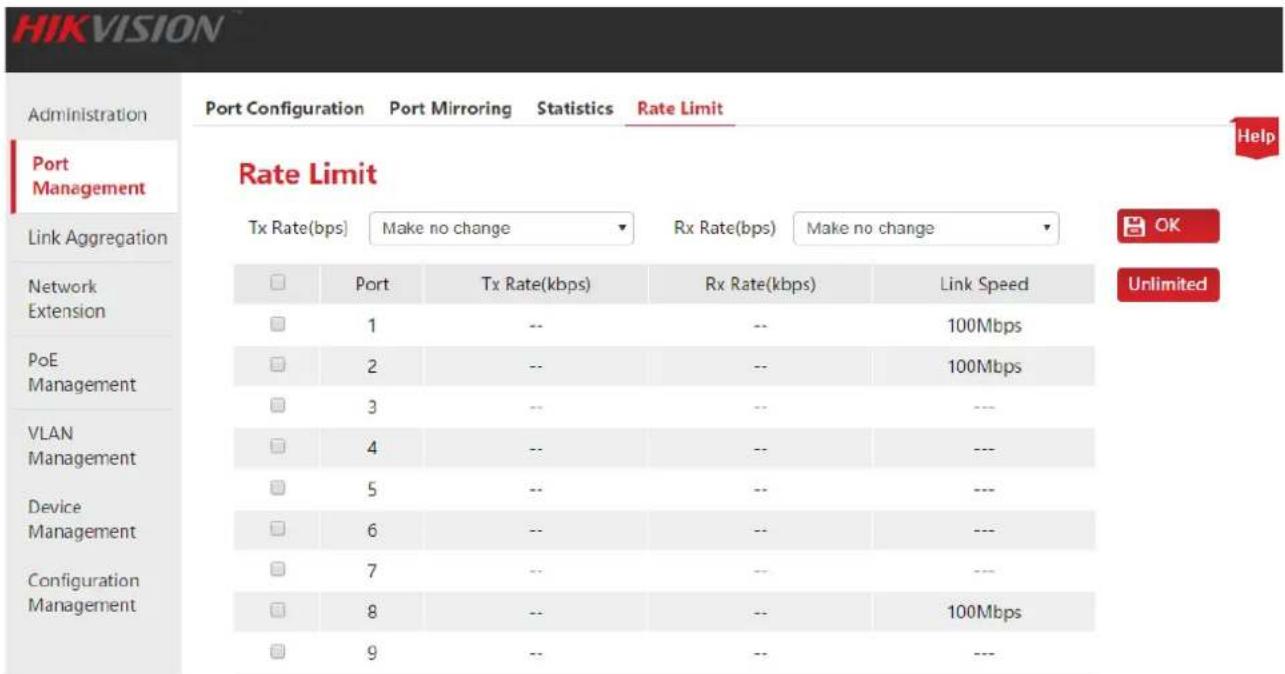Screen dimensions: 1285x674
Task: Check the box for port 3
Action: point(278,406)
